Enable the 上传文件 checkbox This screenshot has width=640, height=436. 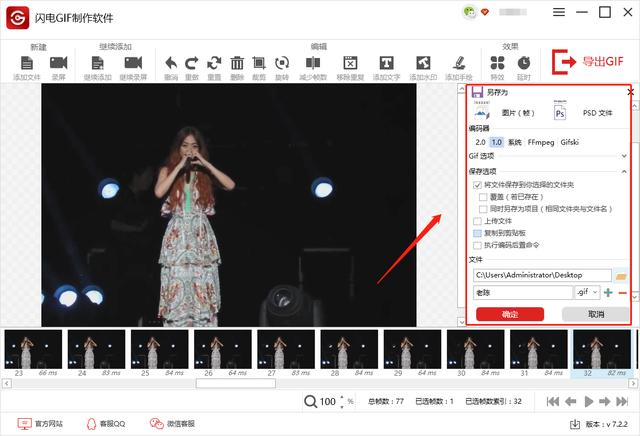click(x=477, y=221)
